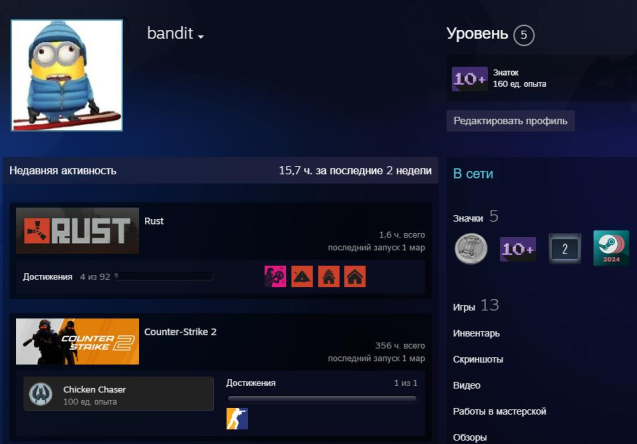This screenshot has height=444, width=637.
Task: Open the pink Rust achievement icon
Action: click(x=275, y=277)
